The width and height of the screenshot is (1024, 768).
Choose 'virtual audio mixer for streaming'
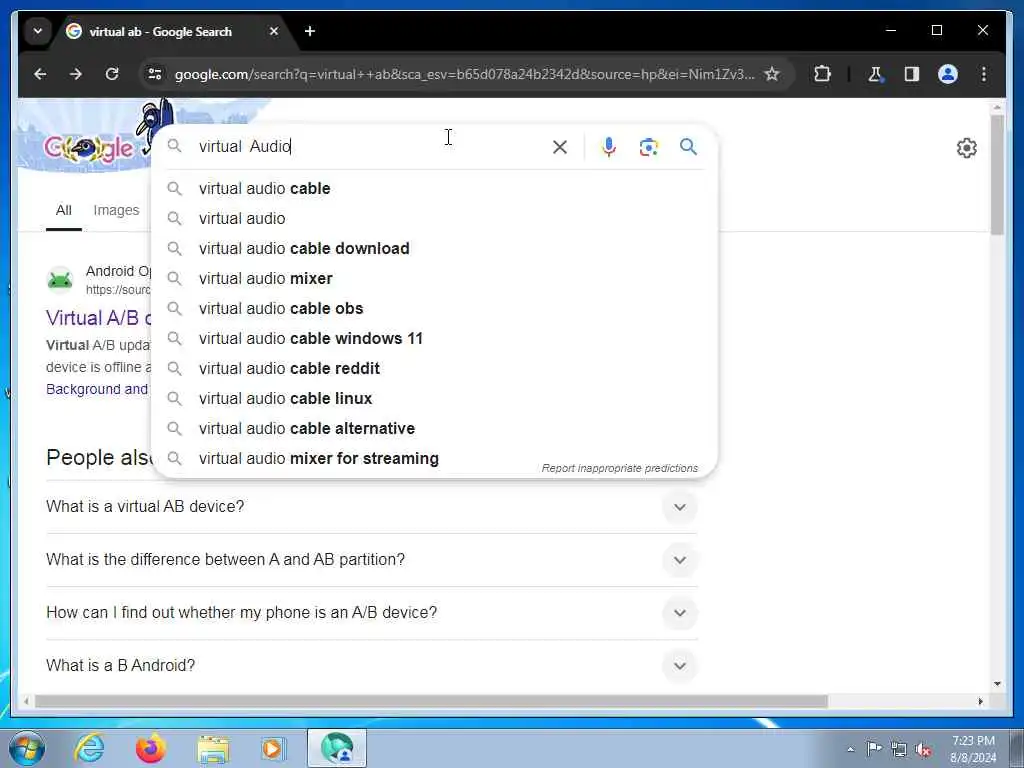[x=434, y=458]
